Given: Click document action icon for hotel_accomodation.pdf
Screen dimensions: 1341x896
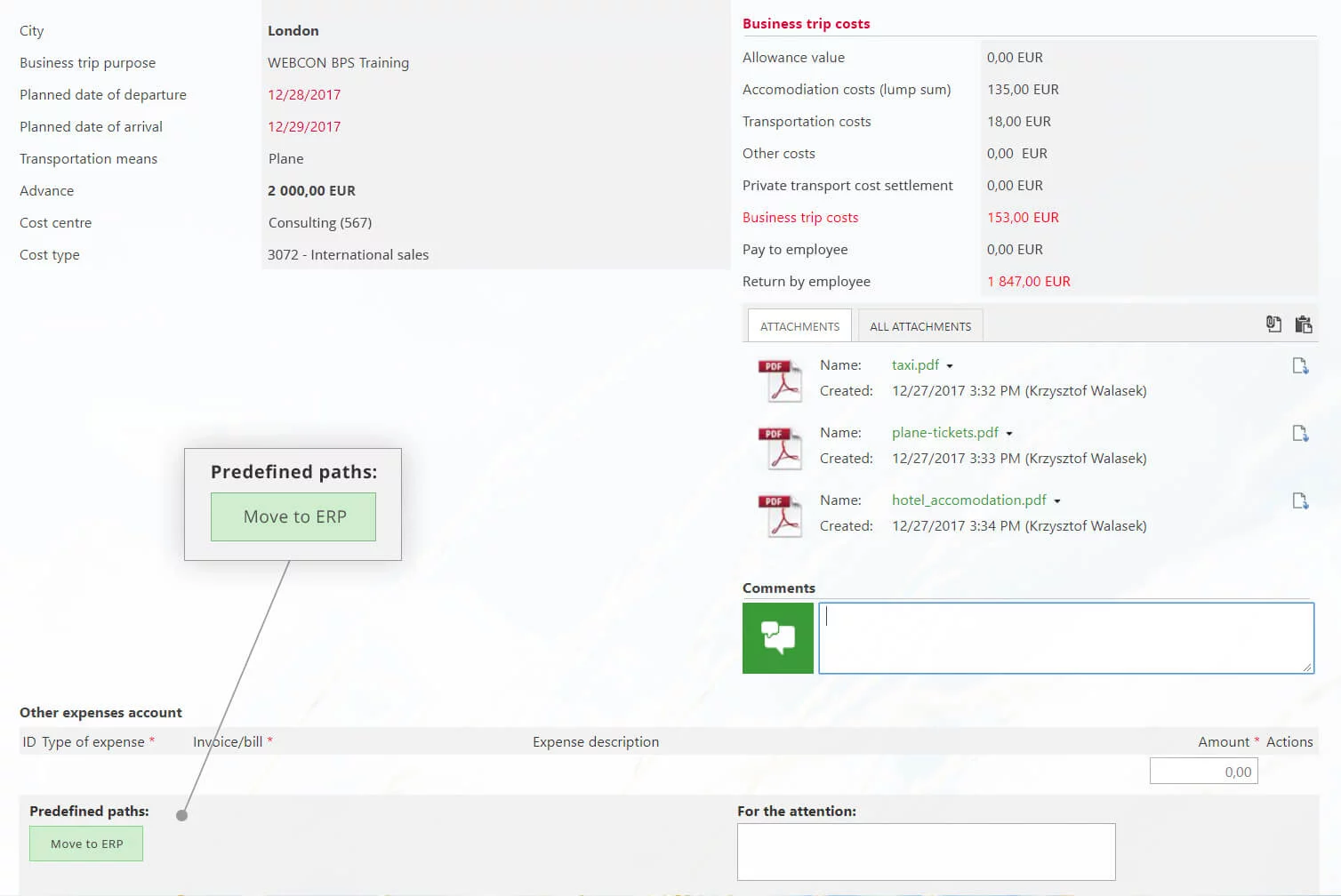Looking at the screenshot, I should [1300, 500].
